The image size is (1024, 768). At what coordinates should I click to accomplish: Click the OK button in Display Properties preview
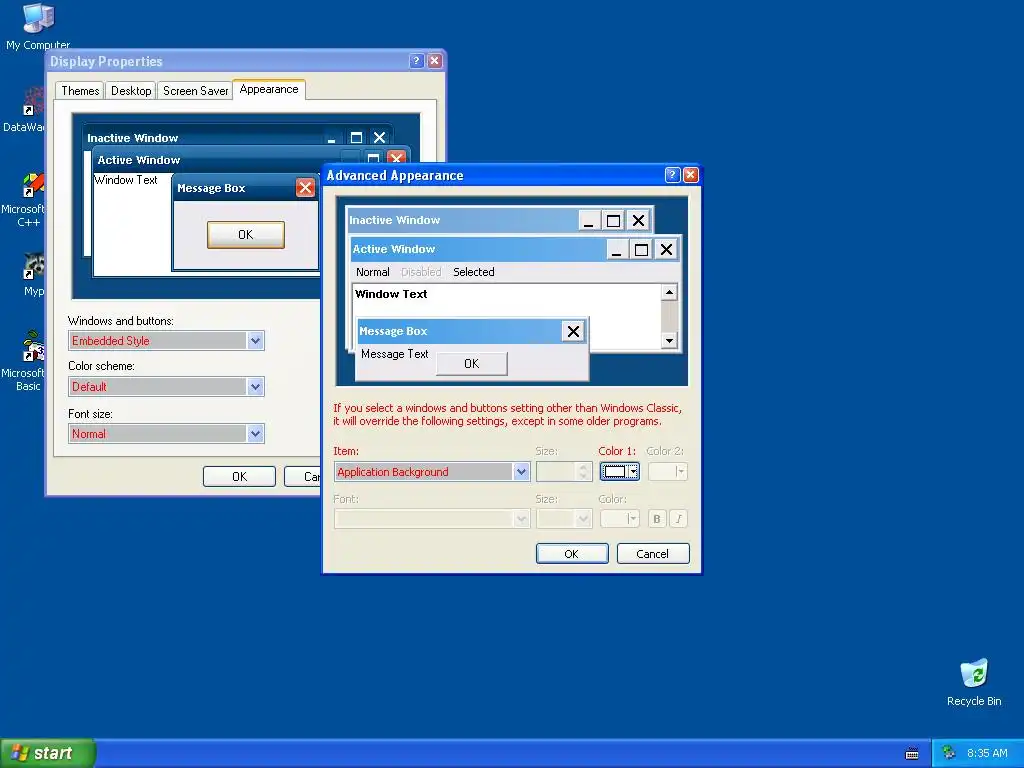click(246, 234)
